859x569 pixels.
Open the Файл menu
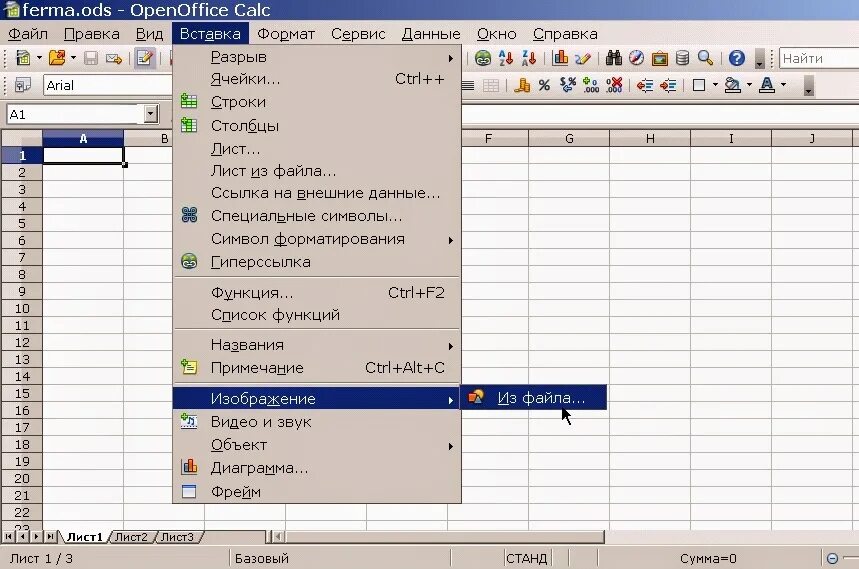[28, 34]
